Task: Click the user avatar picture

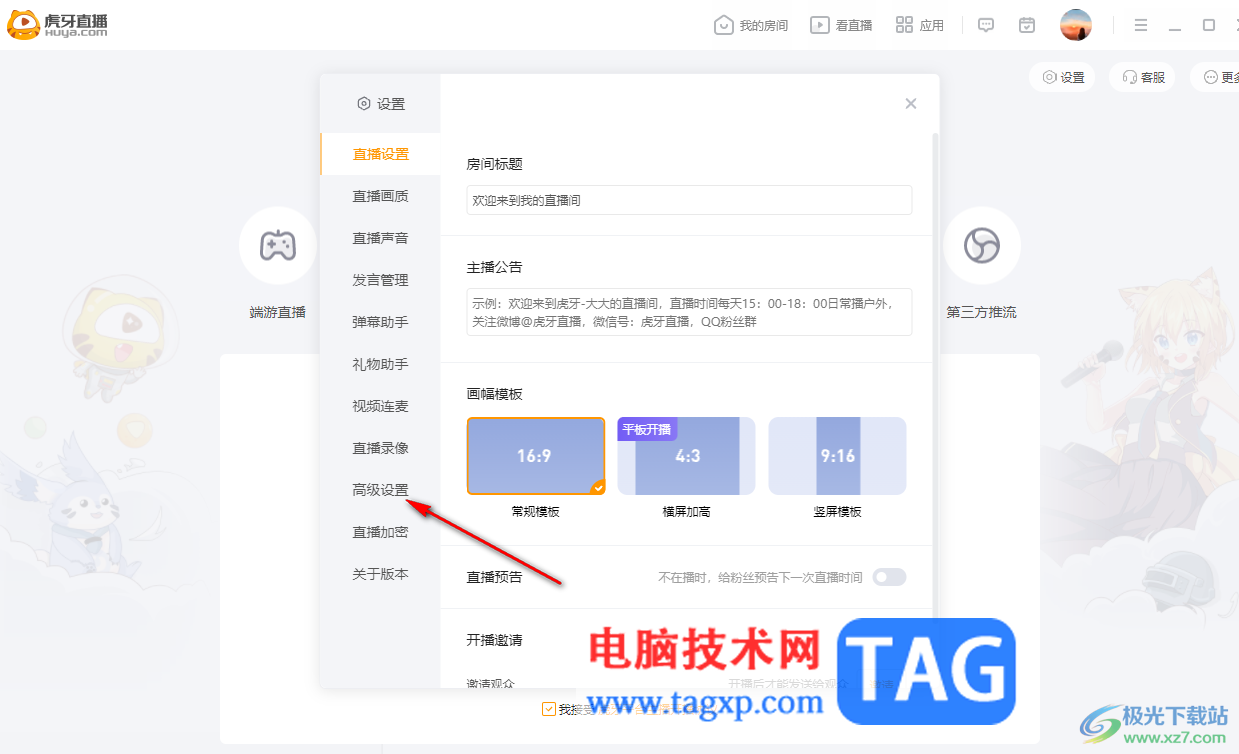Action: (x=1076, y=25)
